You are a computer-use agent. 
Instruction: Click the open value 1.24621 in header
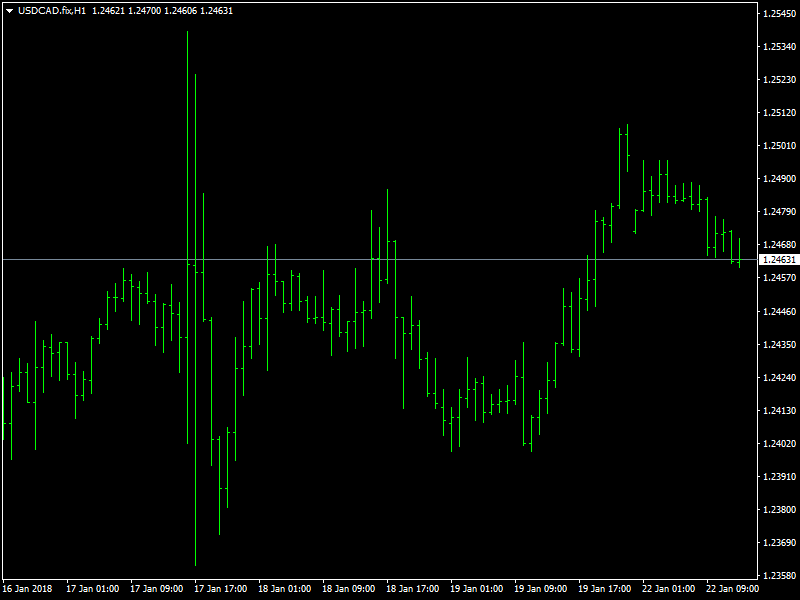point(108,11)
